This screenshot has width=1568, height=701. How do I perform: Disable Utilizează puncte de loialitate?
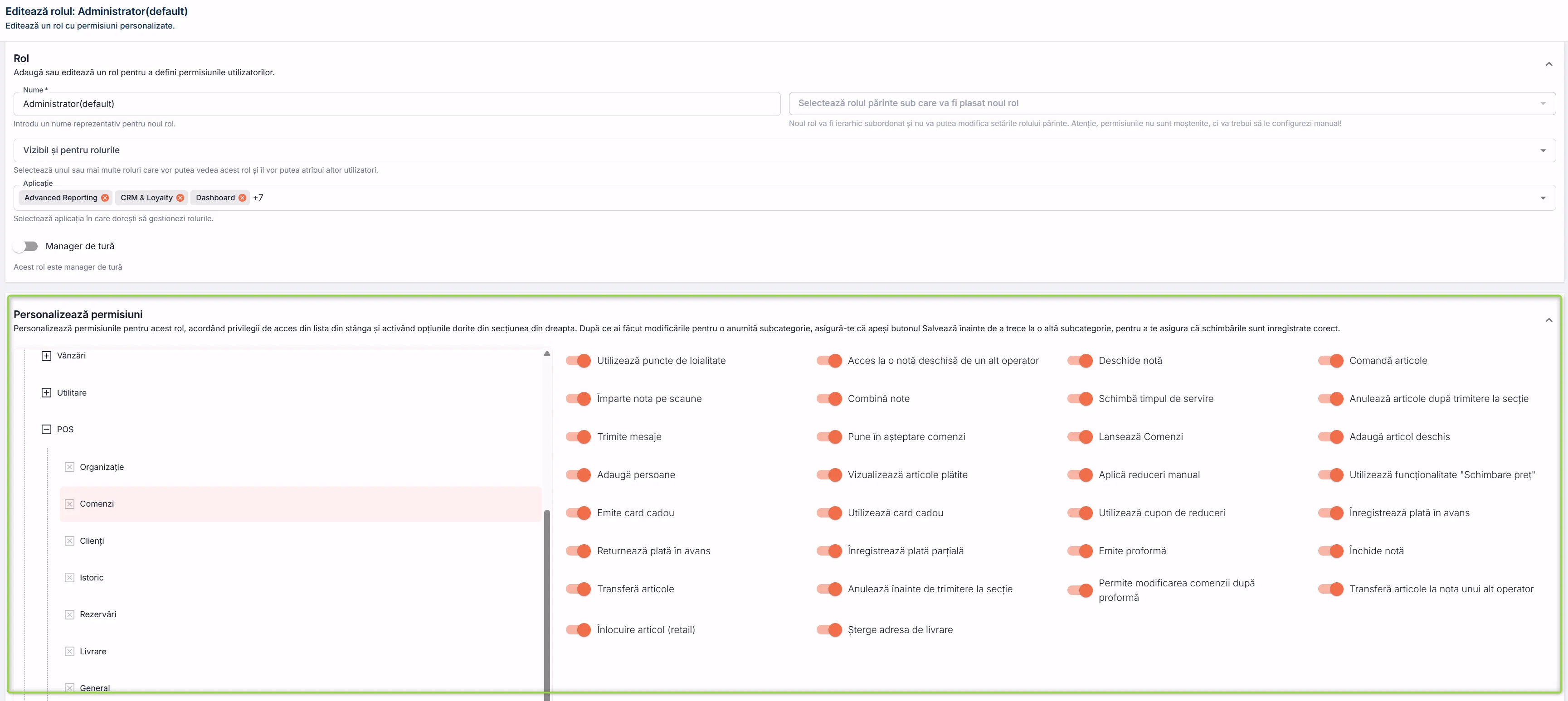[x=578, y=361]
